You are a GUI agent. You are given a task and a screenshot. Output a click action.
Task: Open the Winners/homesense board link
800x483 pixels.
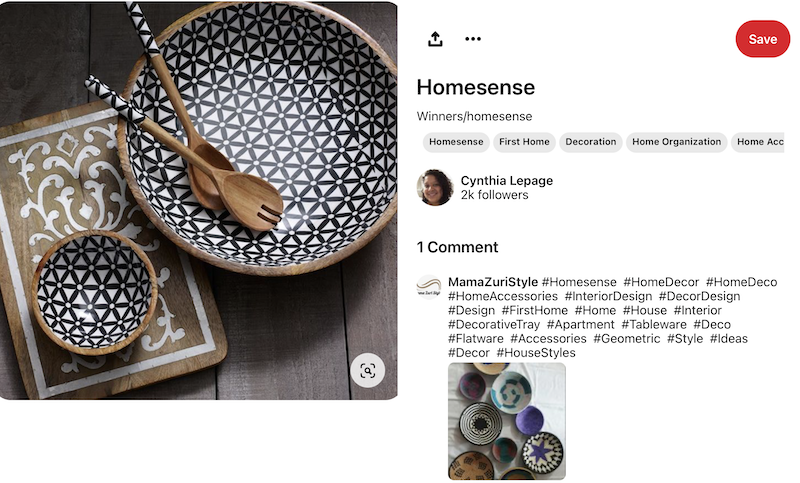coord(474,116)
